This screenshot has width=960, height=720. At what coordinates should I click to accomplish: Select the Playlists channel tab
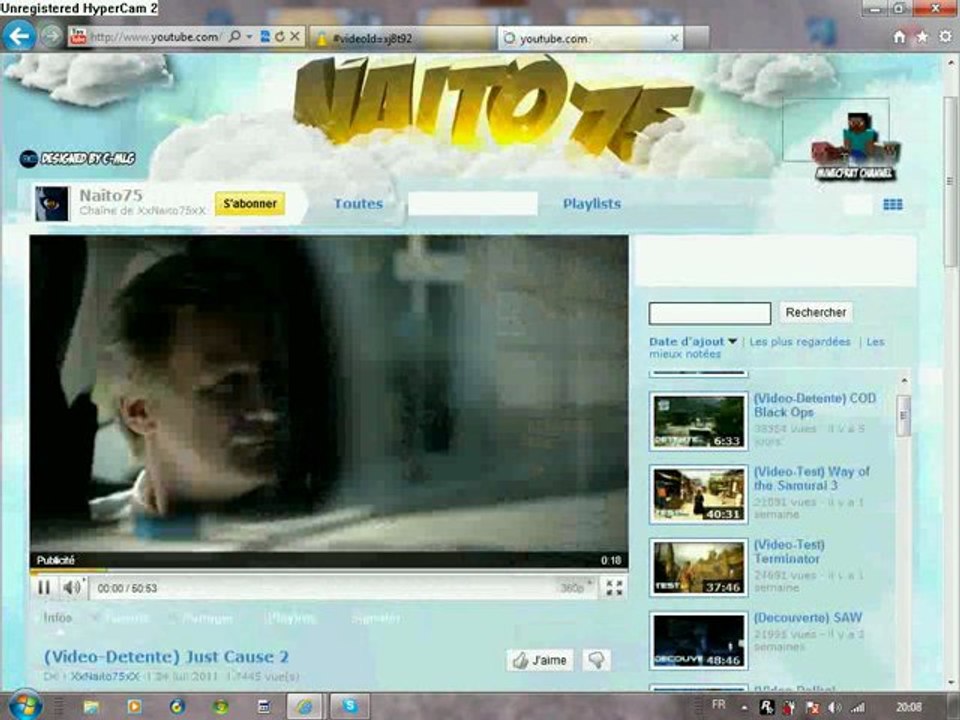tap(591, 204)
